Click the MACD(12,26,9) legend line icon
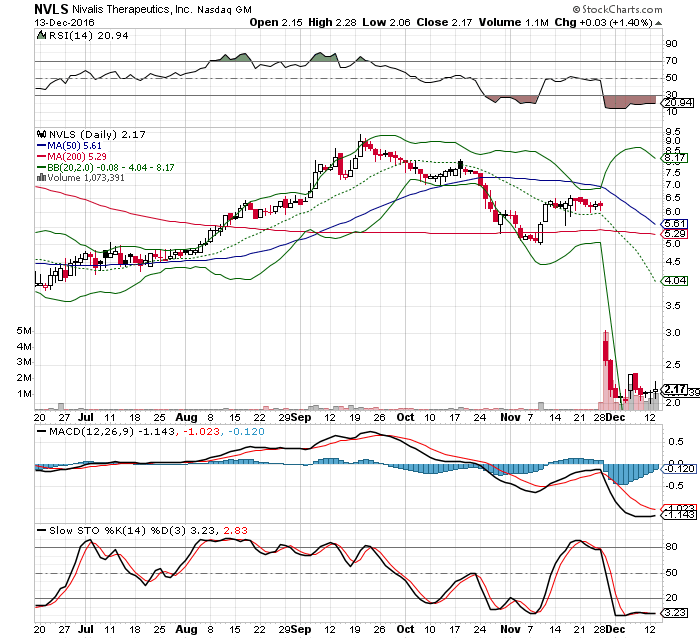This screenshot has height=639, width=700. click(40, 430)
